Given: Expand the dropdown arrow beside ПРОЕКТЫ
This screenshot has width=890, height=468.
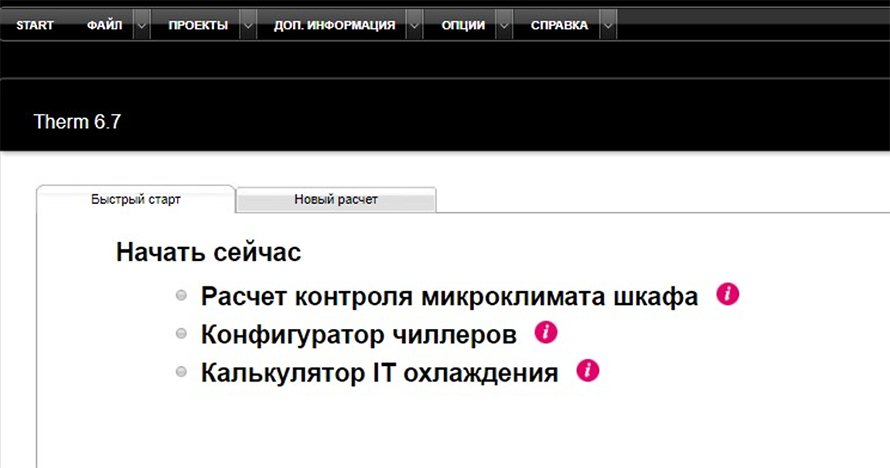Looking at the screenshot, I should (247, 26).
